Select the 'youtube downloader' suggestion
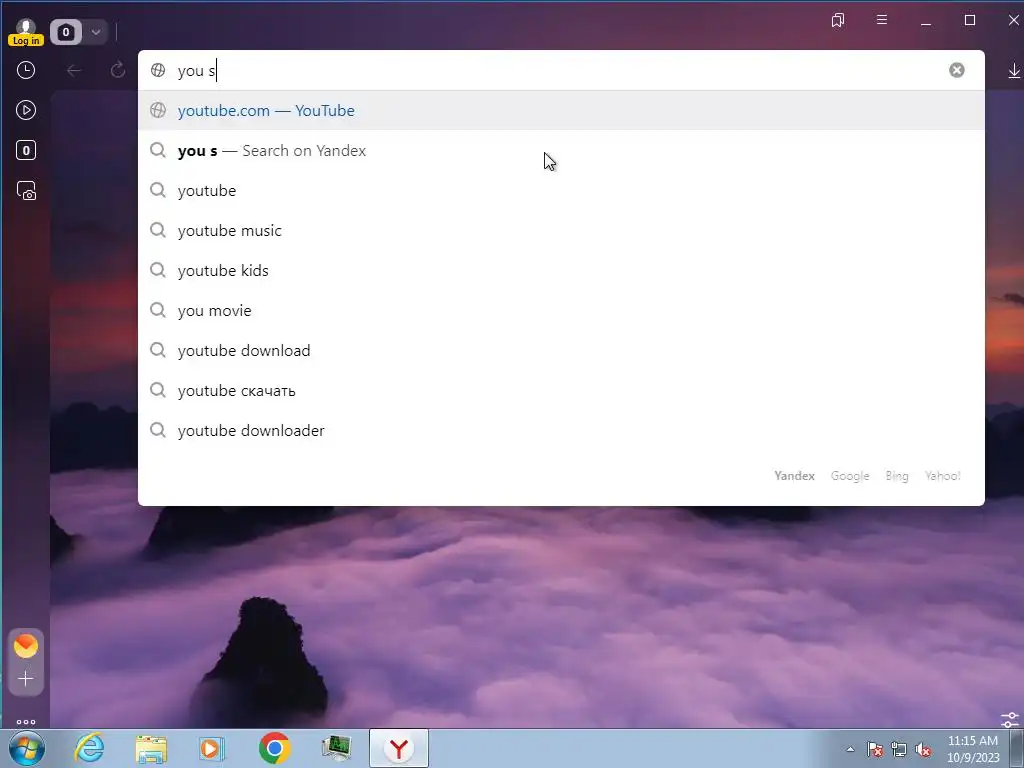1024x768 pixels. coord(561,430)
